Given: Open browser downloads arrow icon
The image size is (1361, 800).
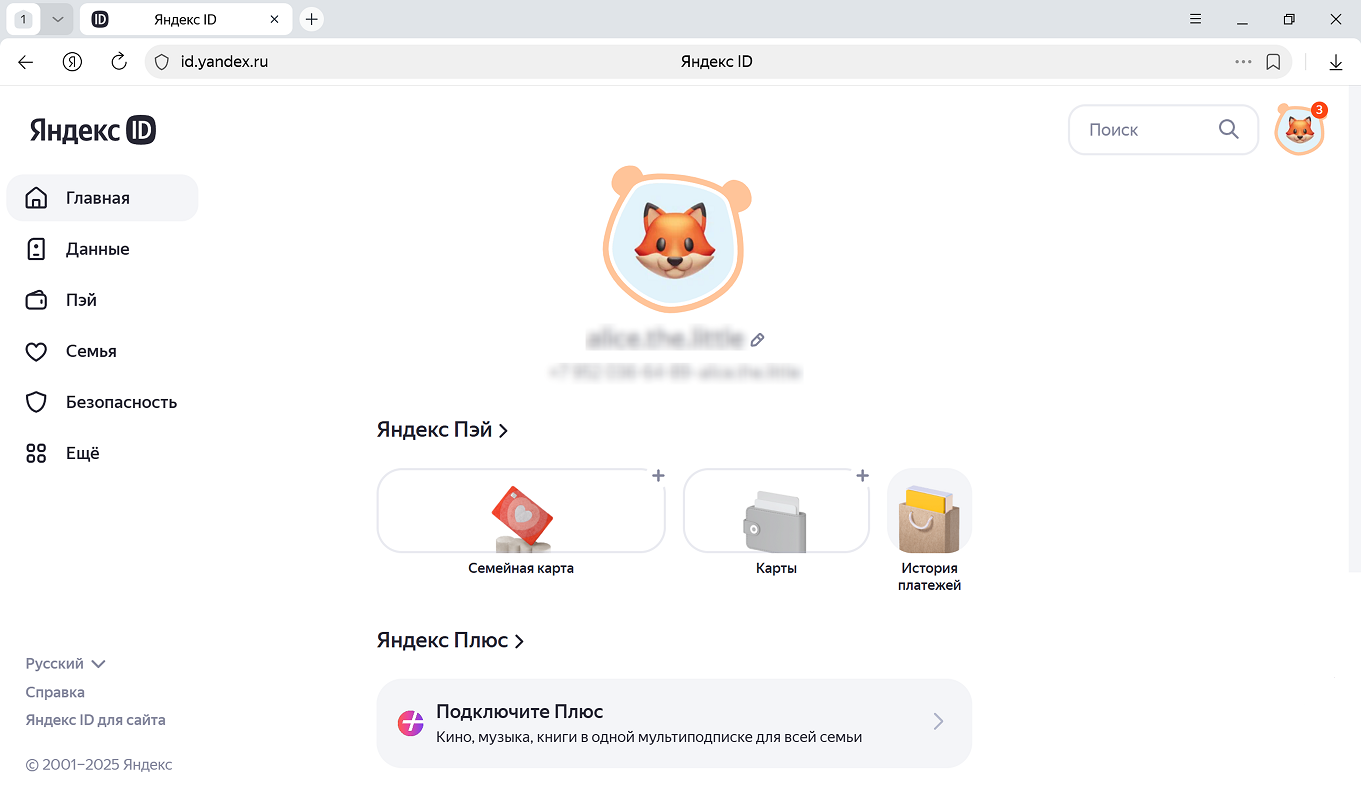Looking at the screenshot, I should [1335, 62].
